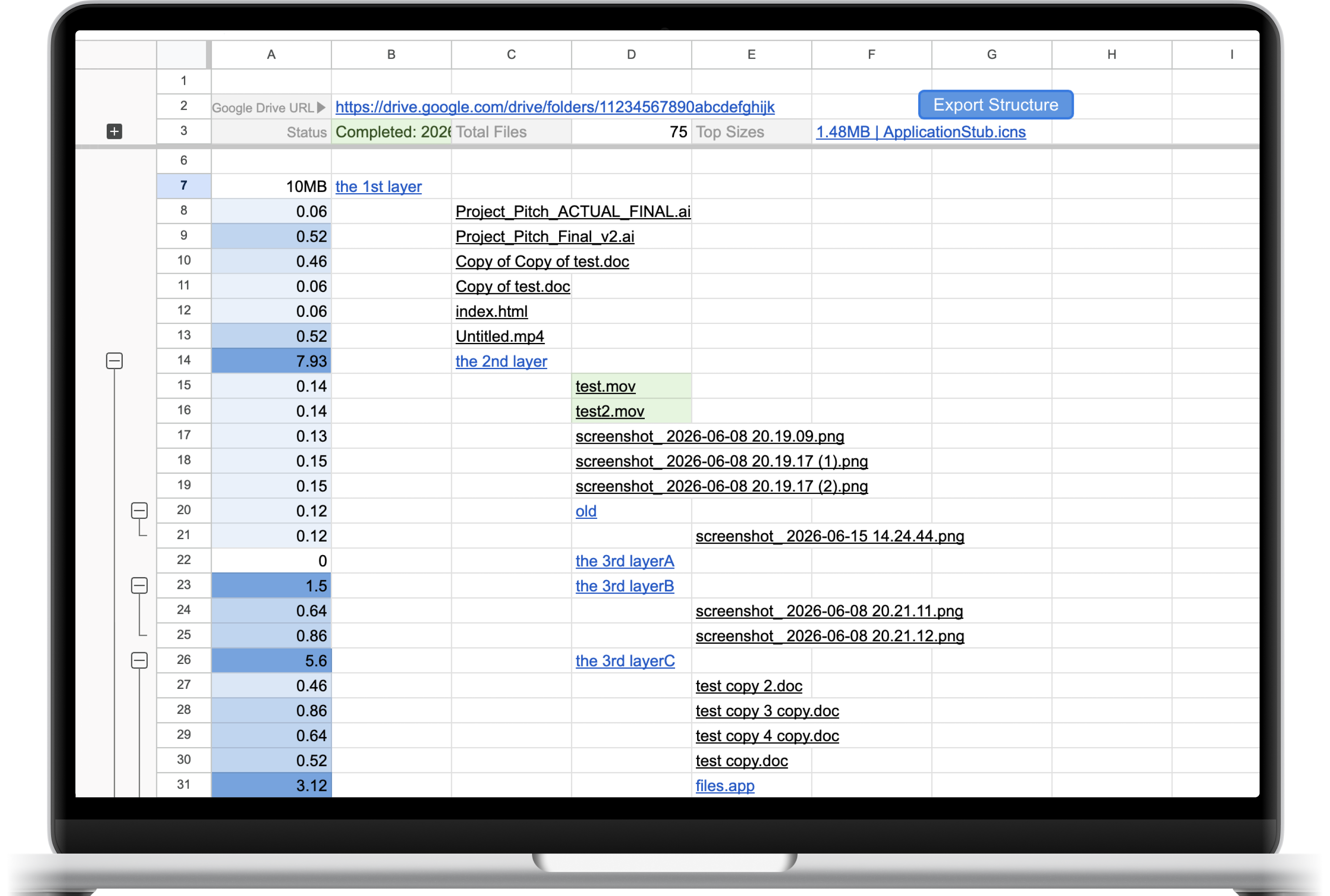The height and width of the screenshot is (896, 1330).
Task: Select the highlighted test.mov cell
Action: tap(632, 386)
